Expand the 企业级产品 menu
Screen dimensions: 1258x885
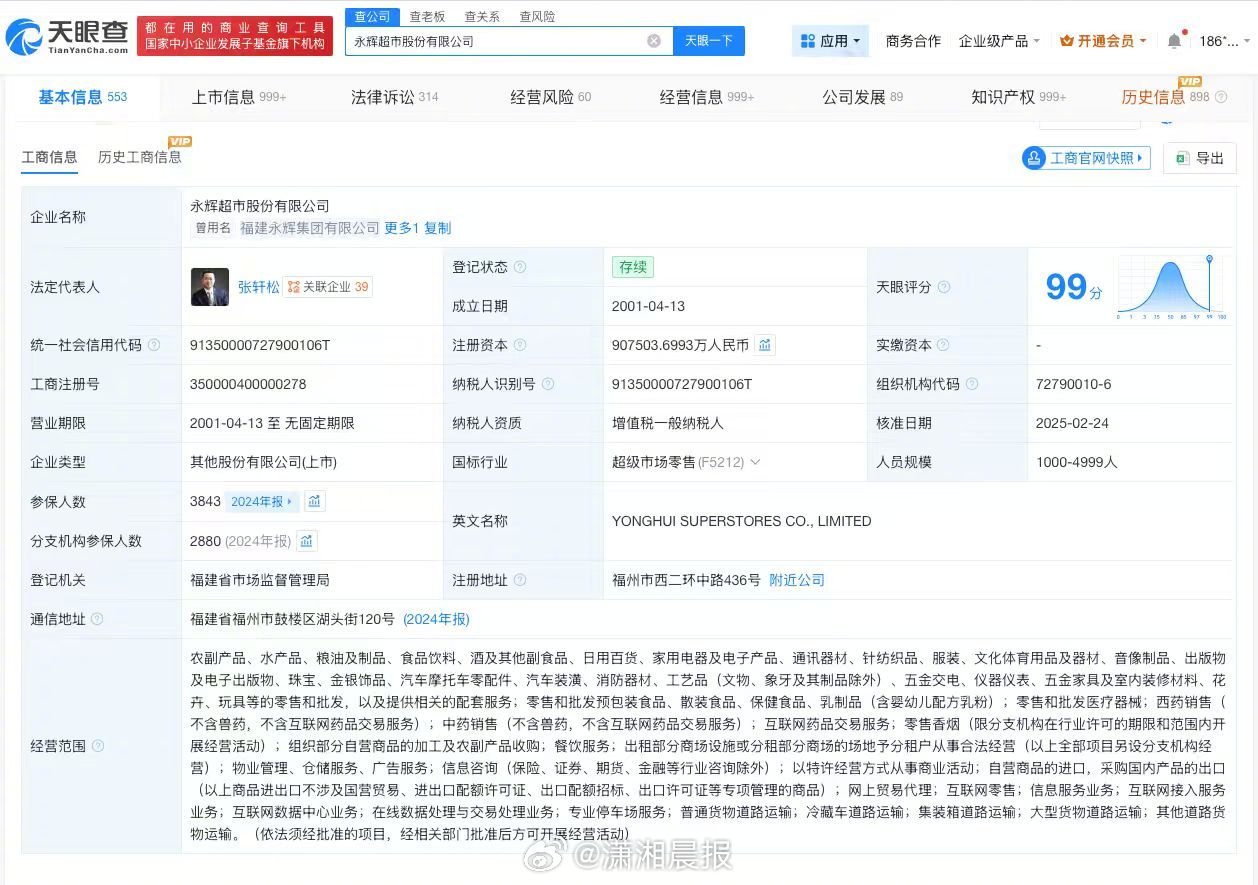999,41
